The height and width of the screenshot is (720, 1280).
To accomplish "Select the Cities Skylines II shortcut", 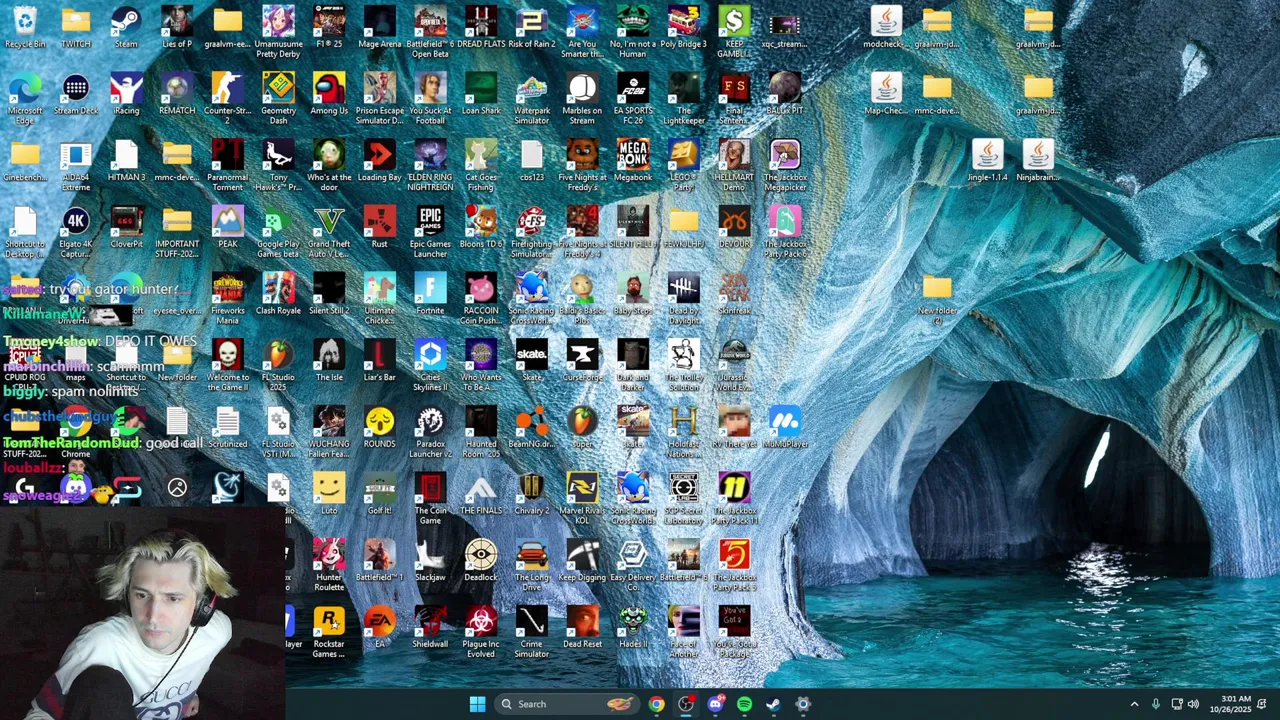I will point(430,366).
